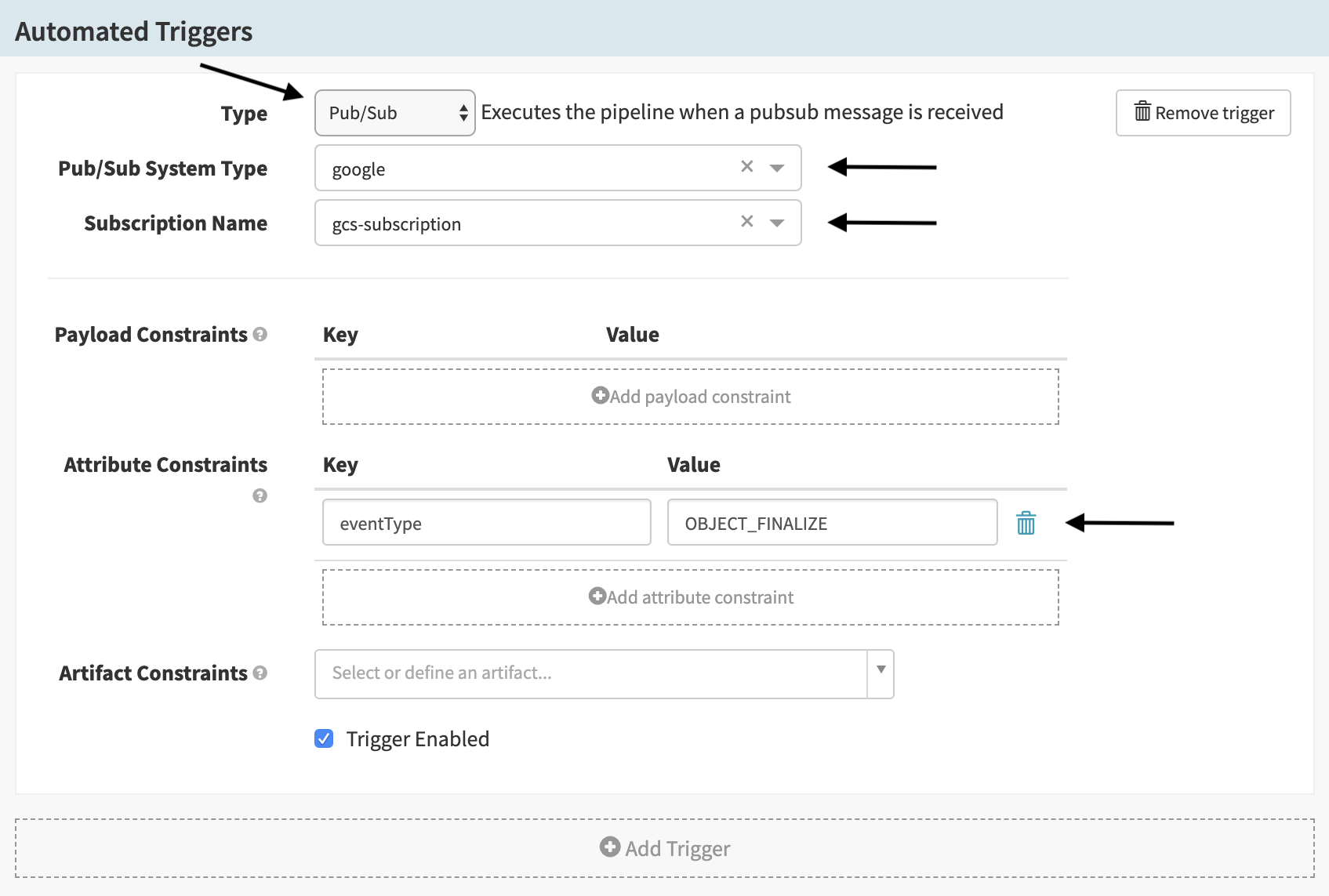
Task: Expand the Subscription Name dropdown arrow
Action: pos(777,223)
